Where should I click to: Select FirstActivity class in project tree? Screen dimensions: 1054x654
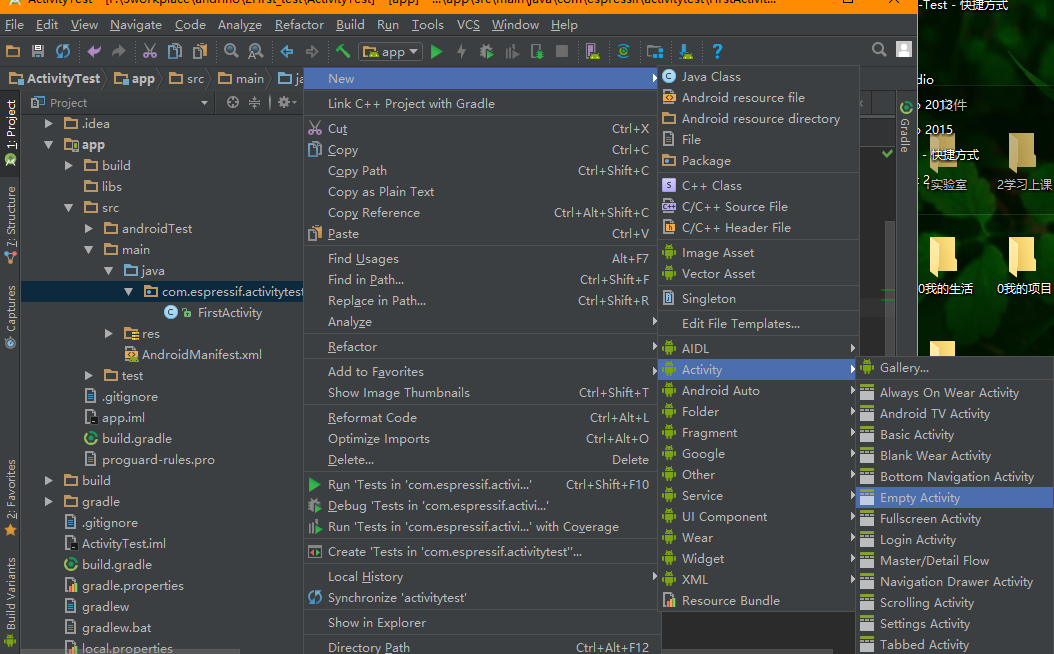tap(229, 313)
